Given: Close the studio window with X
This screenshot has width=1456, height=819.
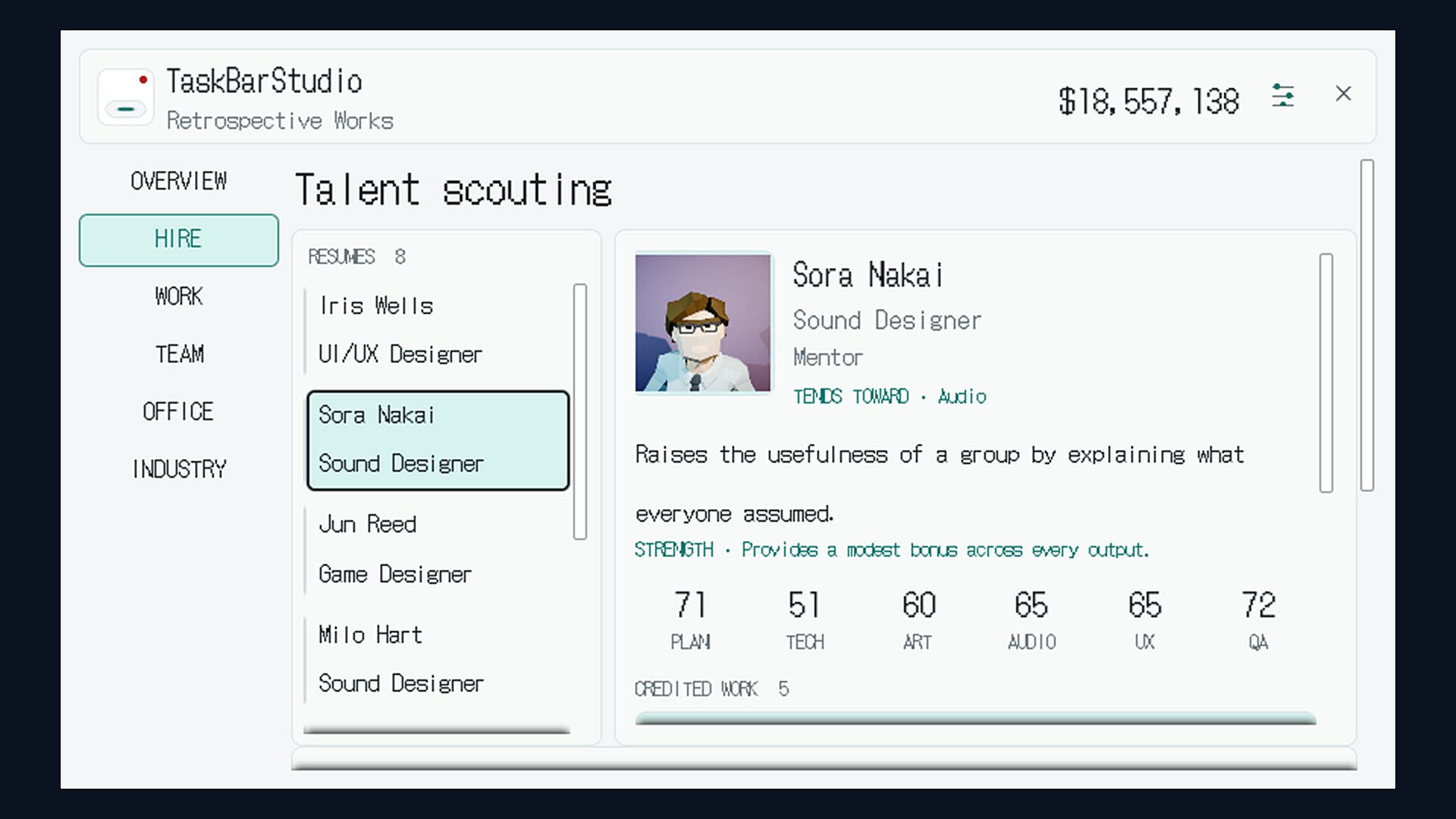Looking at the screenshot, I should pos(1343,93).
